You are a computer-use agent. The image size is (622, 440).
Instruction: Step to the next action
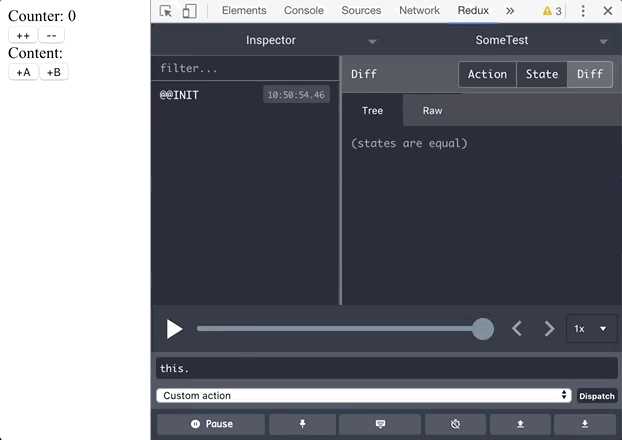tap(549, 329)
